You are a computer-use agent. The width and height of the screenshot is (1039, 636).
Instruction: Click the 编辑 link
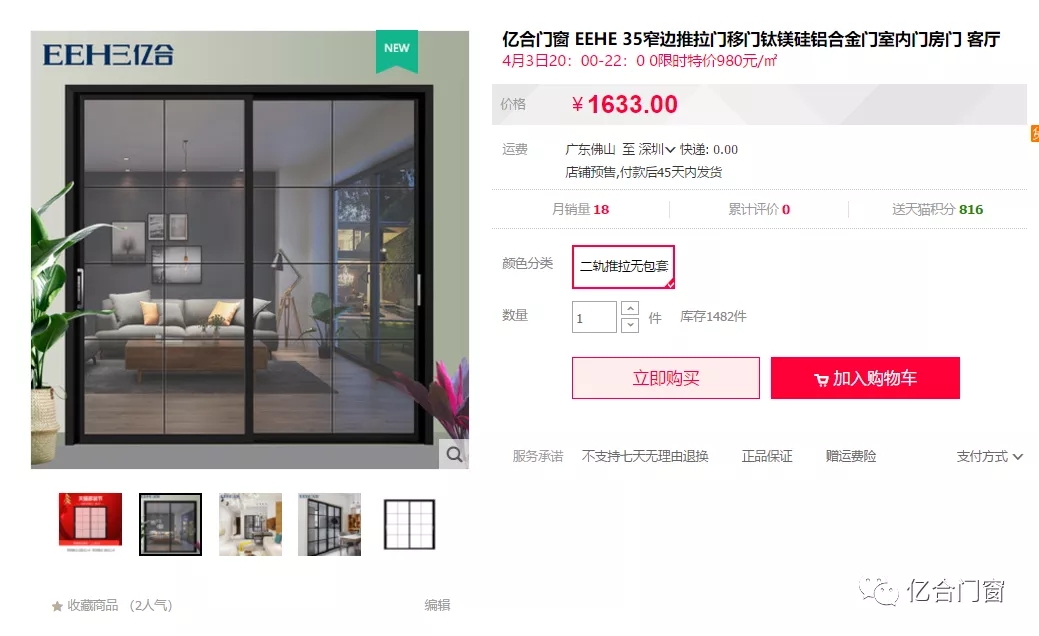pyautogui.click(x=437, y=605)
